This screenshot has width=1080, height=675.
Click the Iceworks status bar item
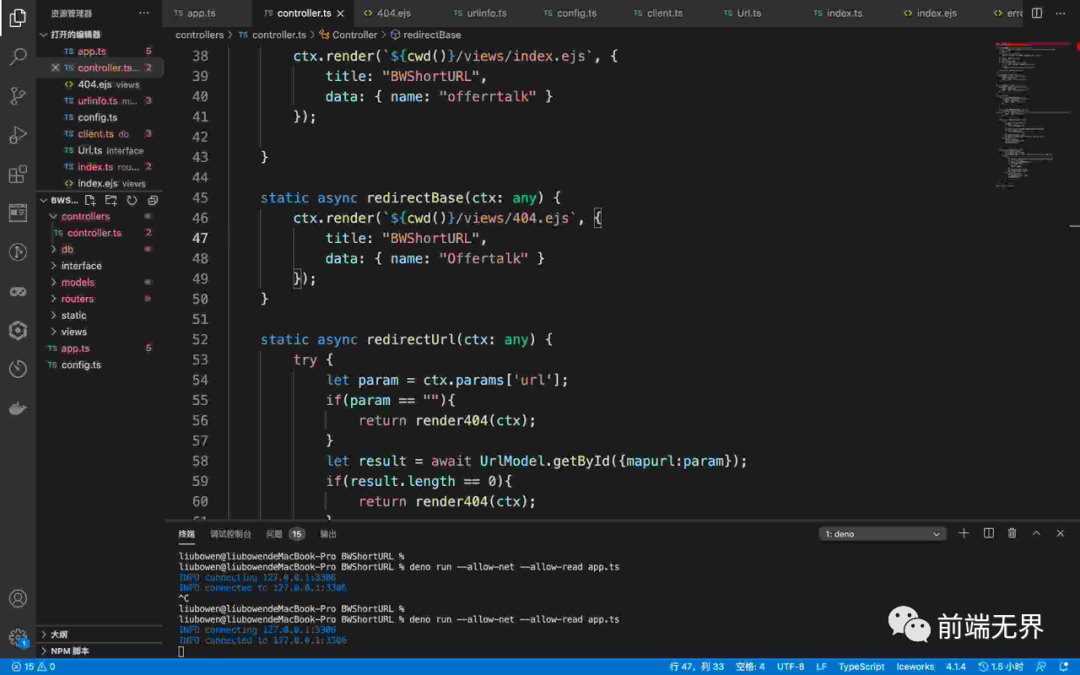[x=915, y=667]
